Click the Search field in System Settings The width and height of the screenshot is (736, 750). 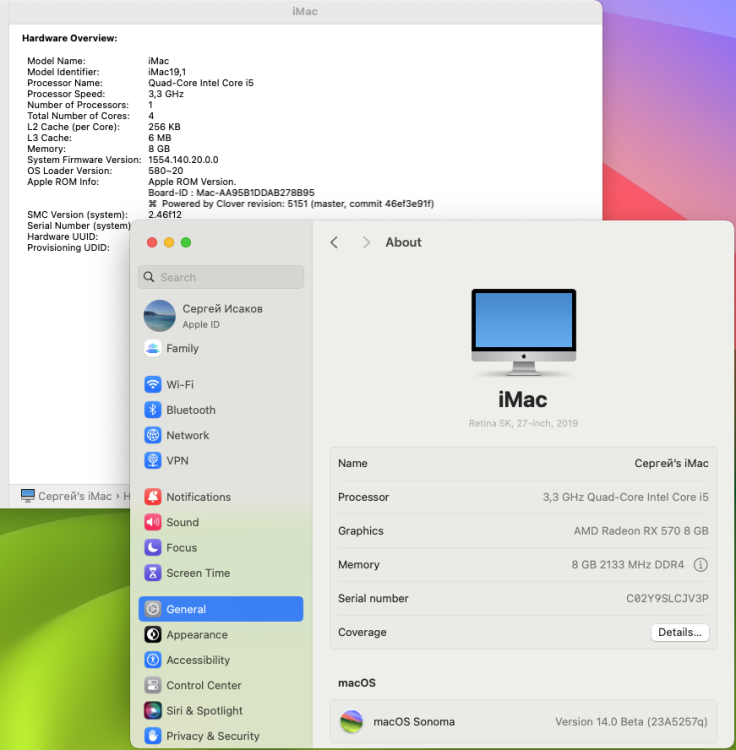pos(221,277)
